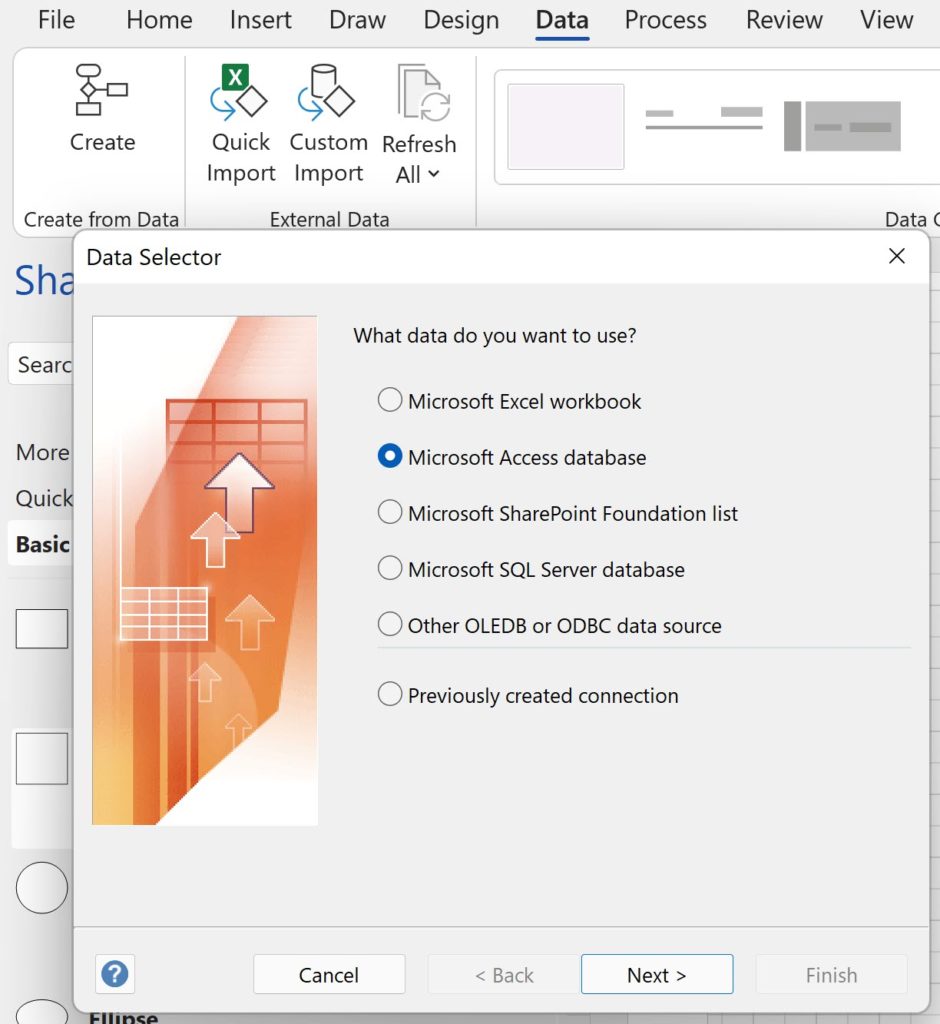Open the Help icon in Data Selector dialog
940x1024 pixels.
tap(114, 973)
